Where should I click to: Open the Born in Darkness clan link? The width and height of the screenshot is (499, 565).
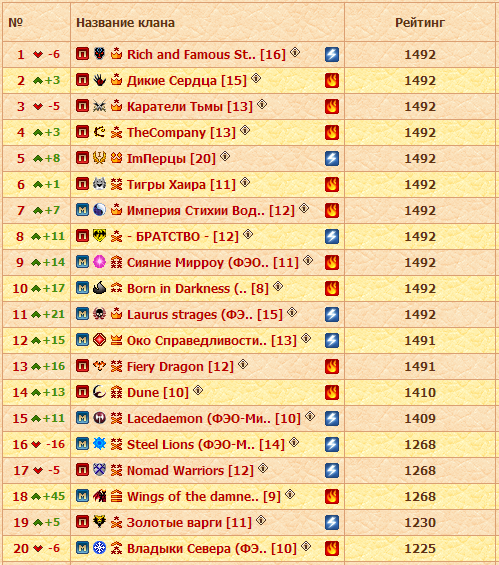(x=198, y=289)
